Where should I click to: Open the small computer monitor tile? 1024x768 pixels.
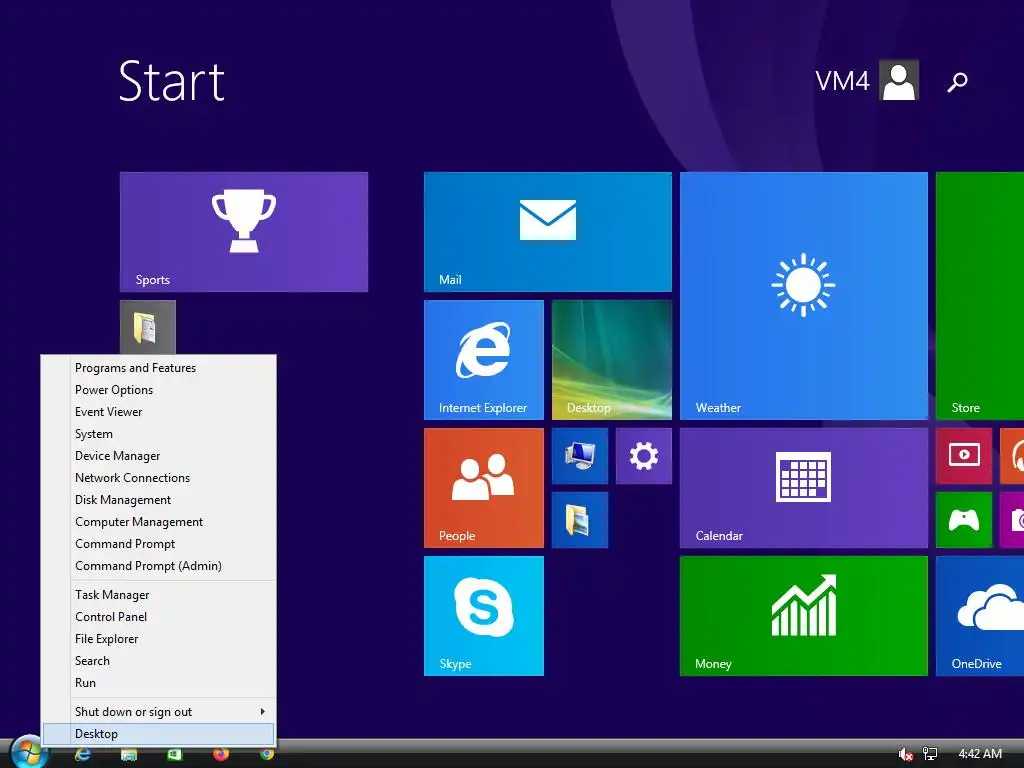click(x=579, y=456)
